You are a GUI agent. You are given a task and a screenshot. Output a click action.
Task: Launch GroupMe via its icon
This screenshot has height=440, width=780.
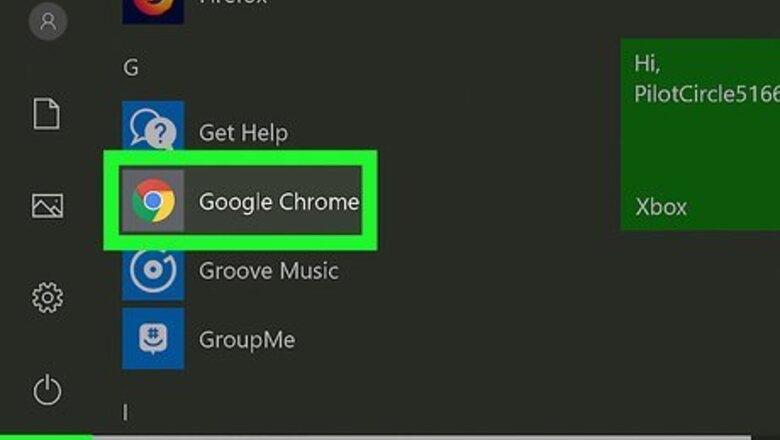click(153, 339)
